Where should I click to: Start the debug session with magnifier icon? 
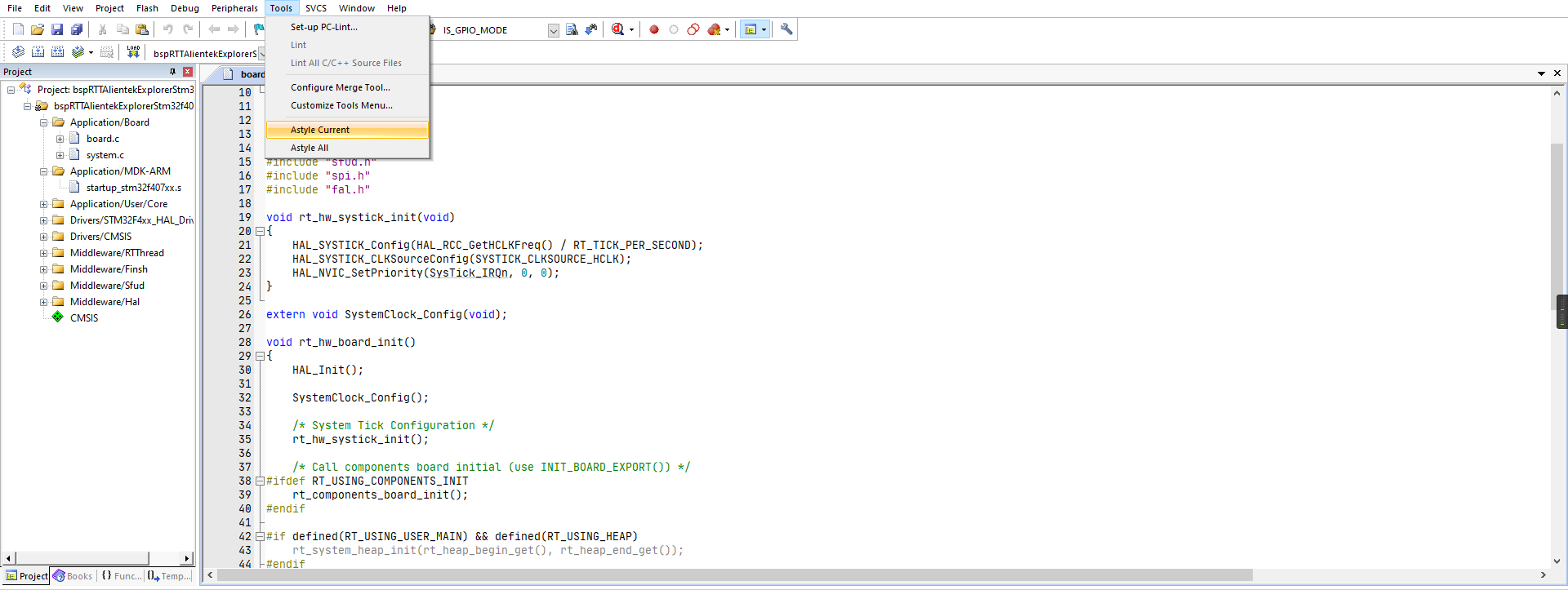click(x=618, y=29)
